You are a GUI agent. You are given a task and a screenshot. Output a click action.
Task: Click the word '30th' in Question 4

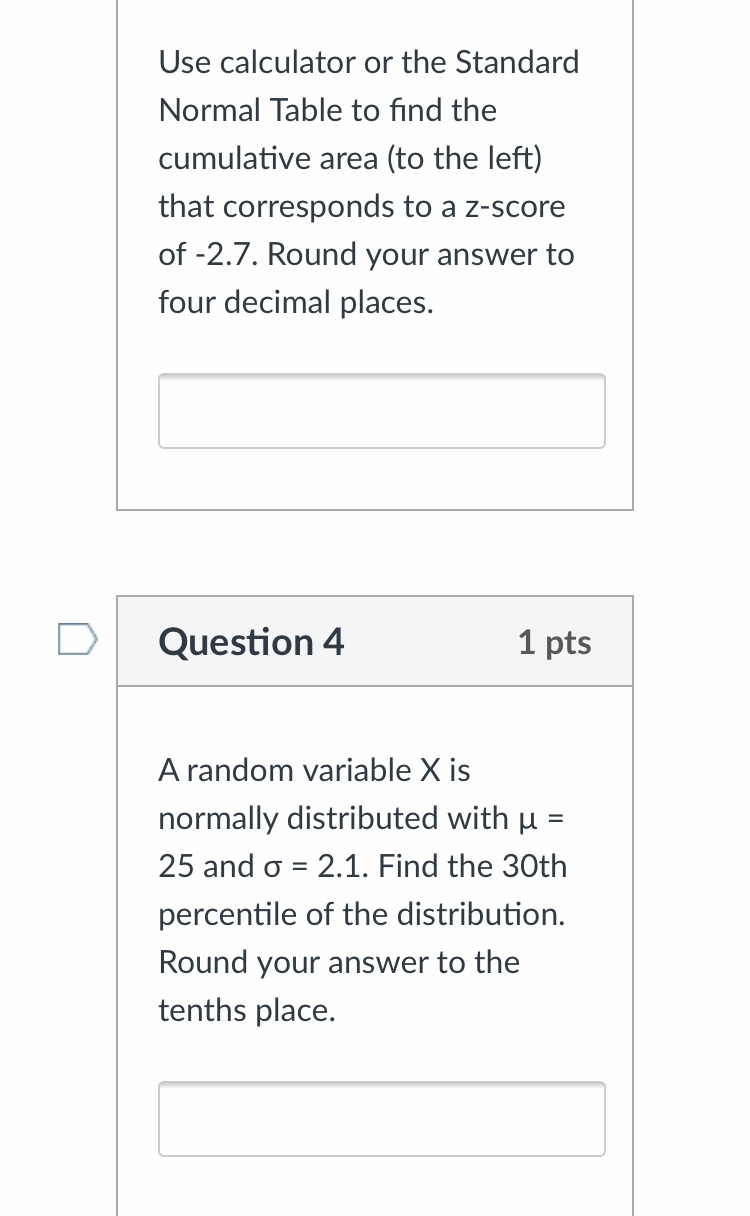pyautogui.click(x=533, y=866)
